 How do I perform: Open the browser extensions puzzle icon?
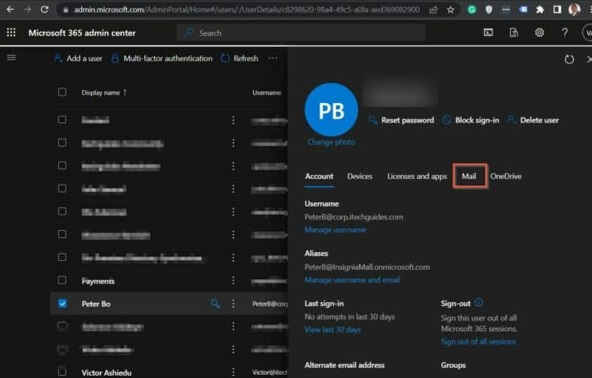[x=540, y=10]
